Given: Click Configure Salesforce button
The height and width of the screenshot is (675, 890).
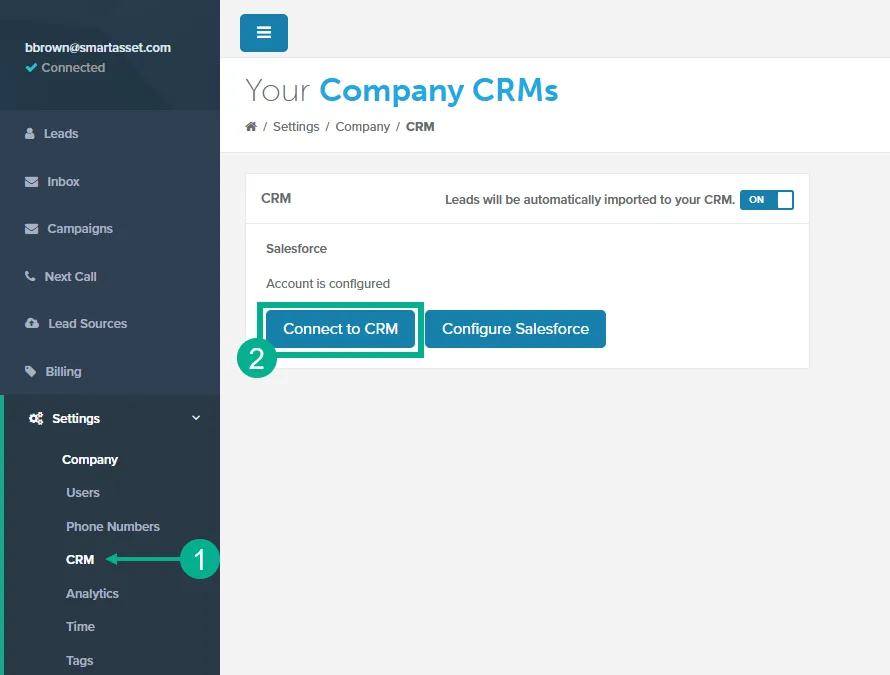Looking at the screenshot, I should 515,329.
